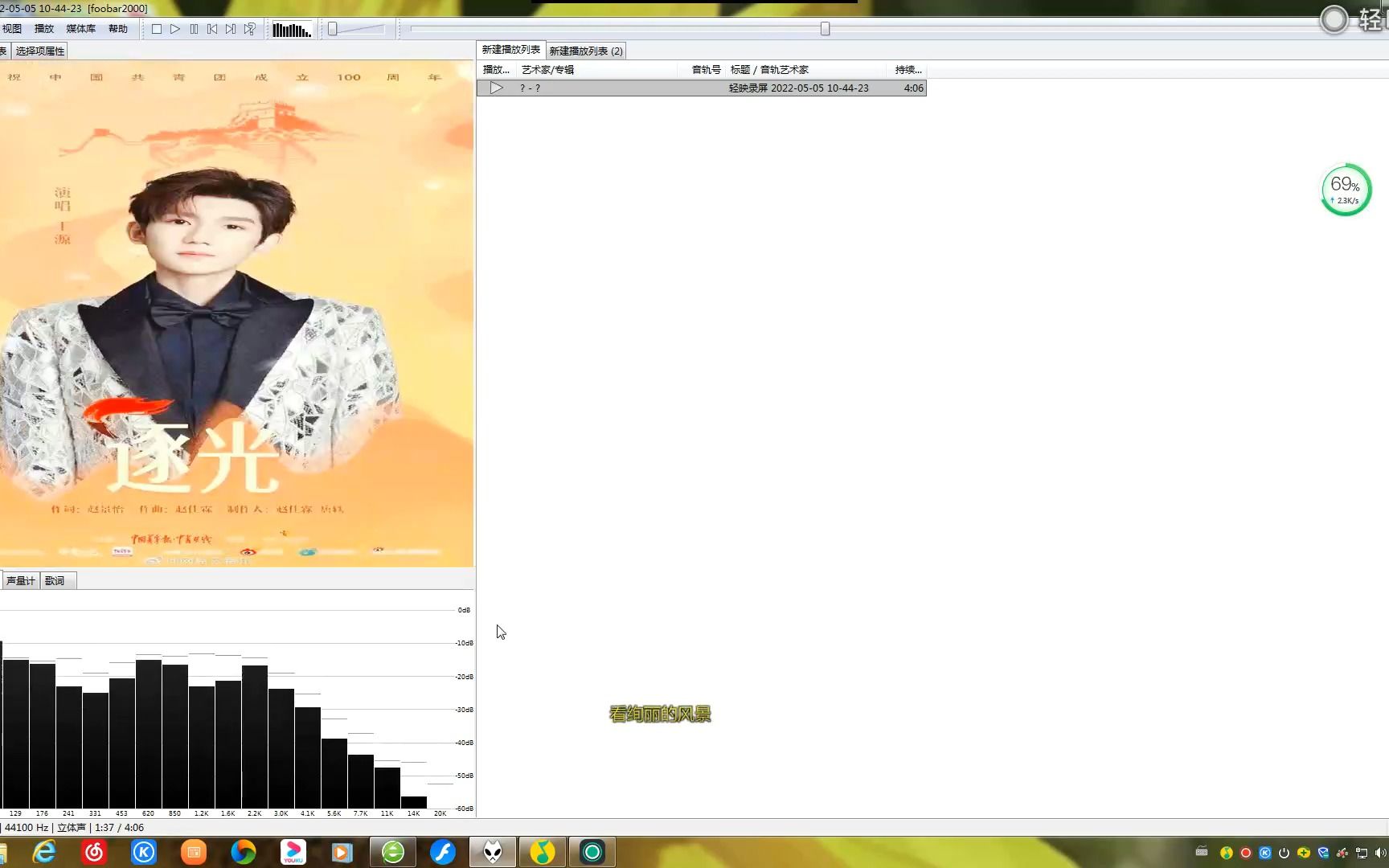Screen dimensions: 1389x868
Task: Click the 44100 Hz status bar text
Action: tap(27, 828)
